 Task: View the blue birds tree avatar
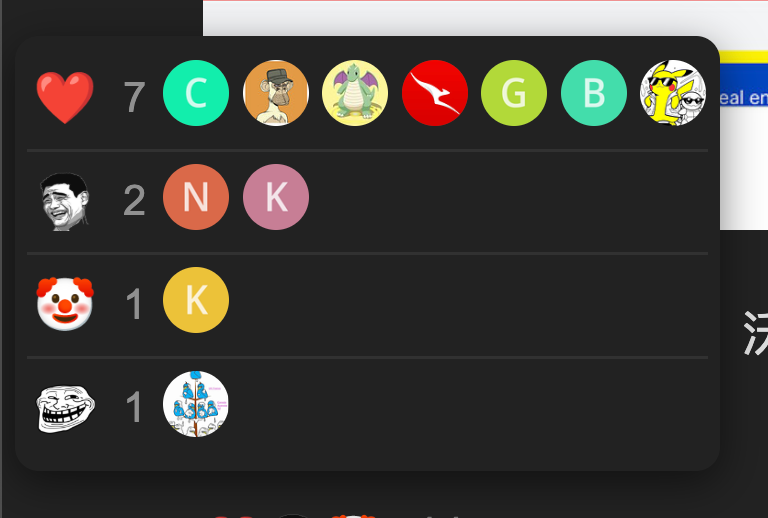(x=196, y=404)
